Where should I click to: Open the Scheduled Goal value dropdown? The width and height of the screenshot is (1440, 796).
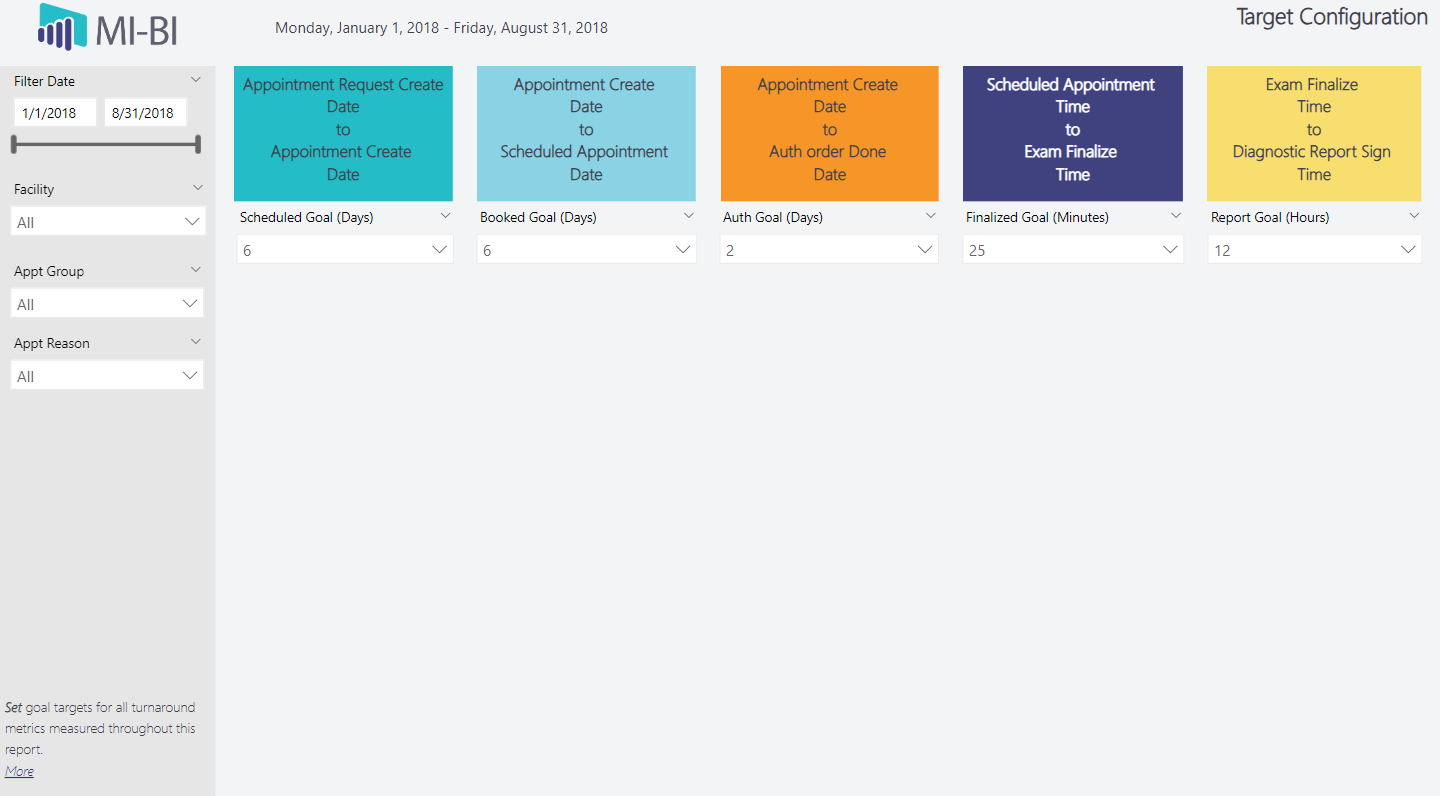point(345,250)
